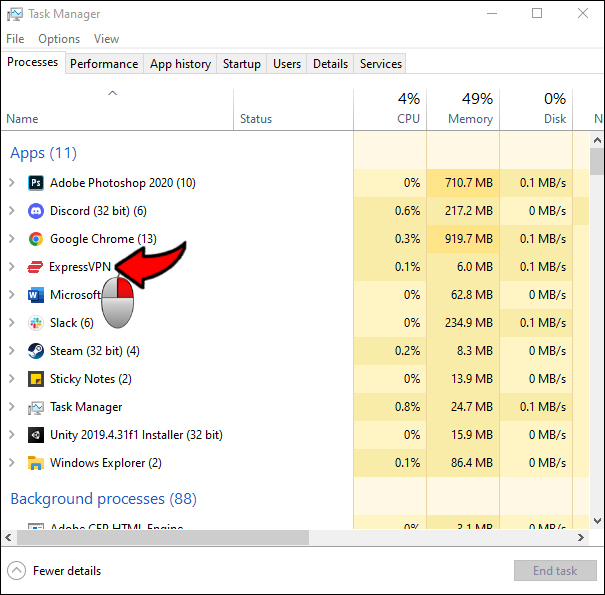Click the Task Manager row icon
Viewport: 605px width, 595px height.
point(36,407)
